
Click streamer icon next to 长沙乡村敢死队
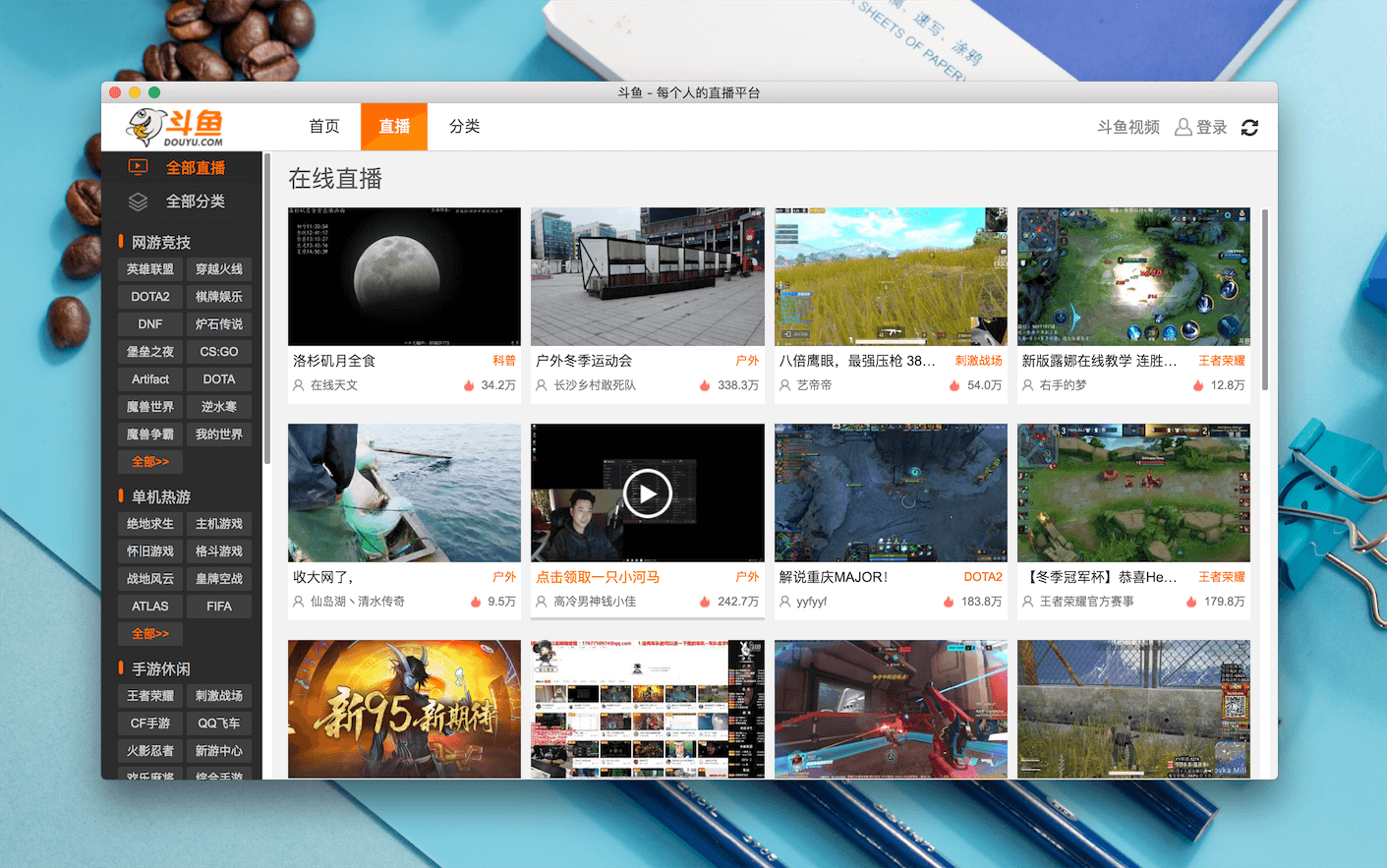541,385
